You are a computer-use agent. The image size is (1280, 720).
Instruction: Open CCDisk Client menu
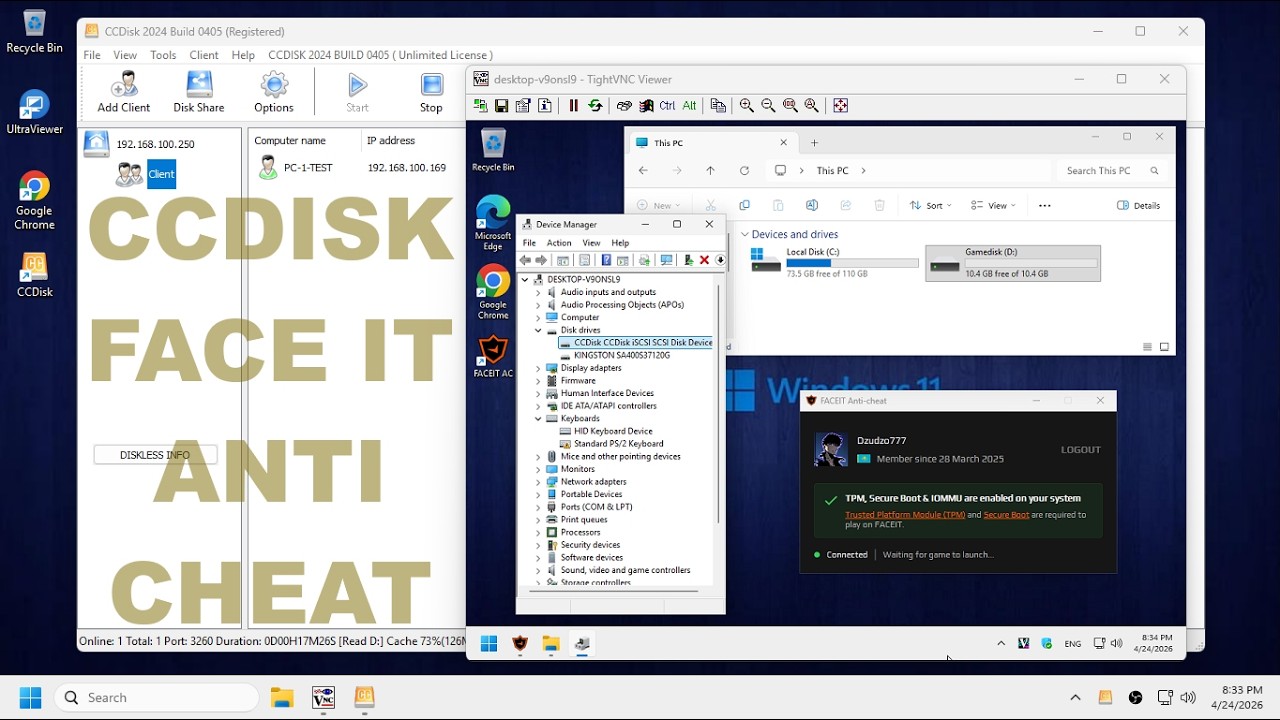204,55
